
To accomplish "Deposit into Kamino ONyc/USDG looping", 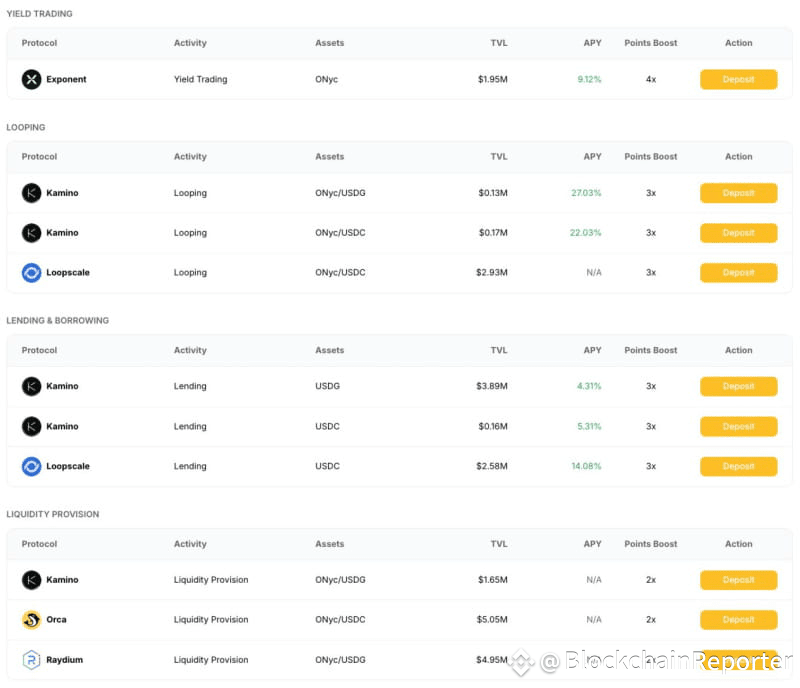I will (738, 193).
